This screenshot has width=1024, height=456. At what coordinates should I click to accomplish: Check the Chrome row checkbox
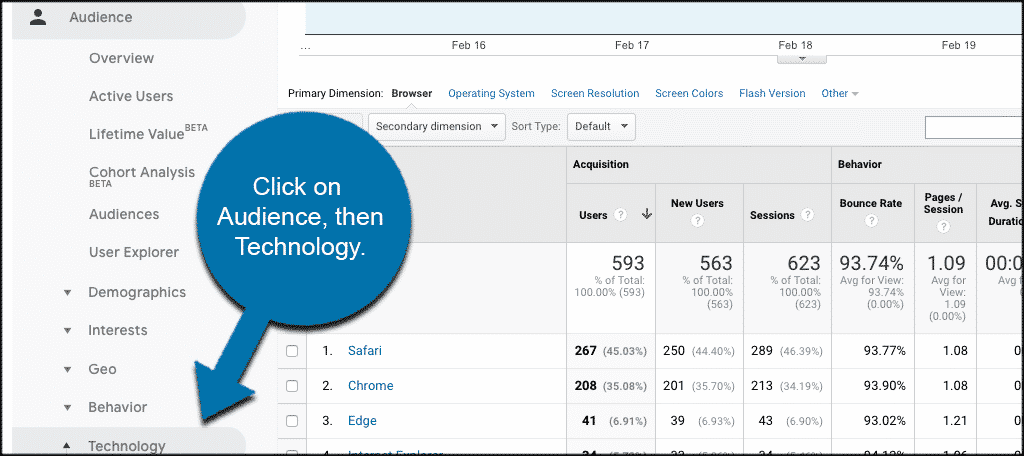click(292, 385)
